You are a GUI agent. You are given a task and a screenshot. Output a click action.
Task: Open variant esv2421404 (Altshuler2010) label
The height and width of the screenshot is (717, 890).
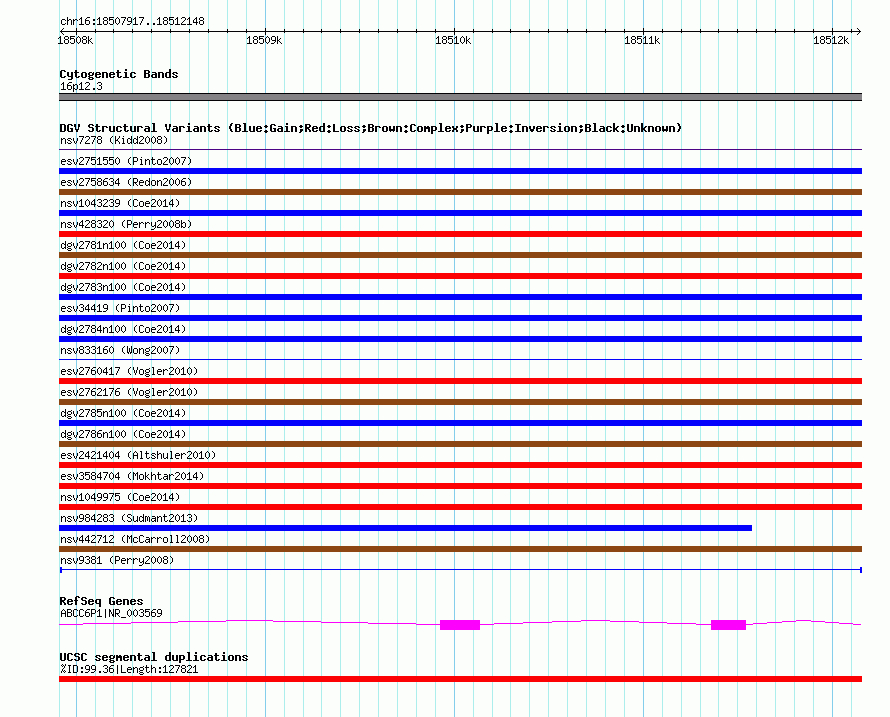point(138,455)
